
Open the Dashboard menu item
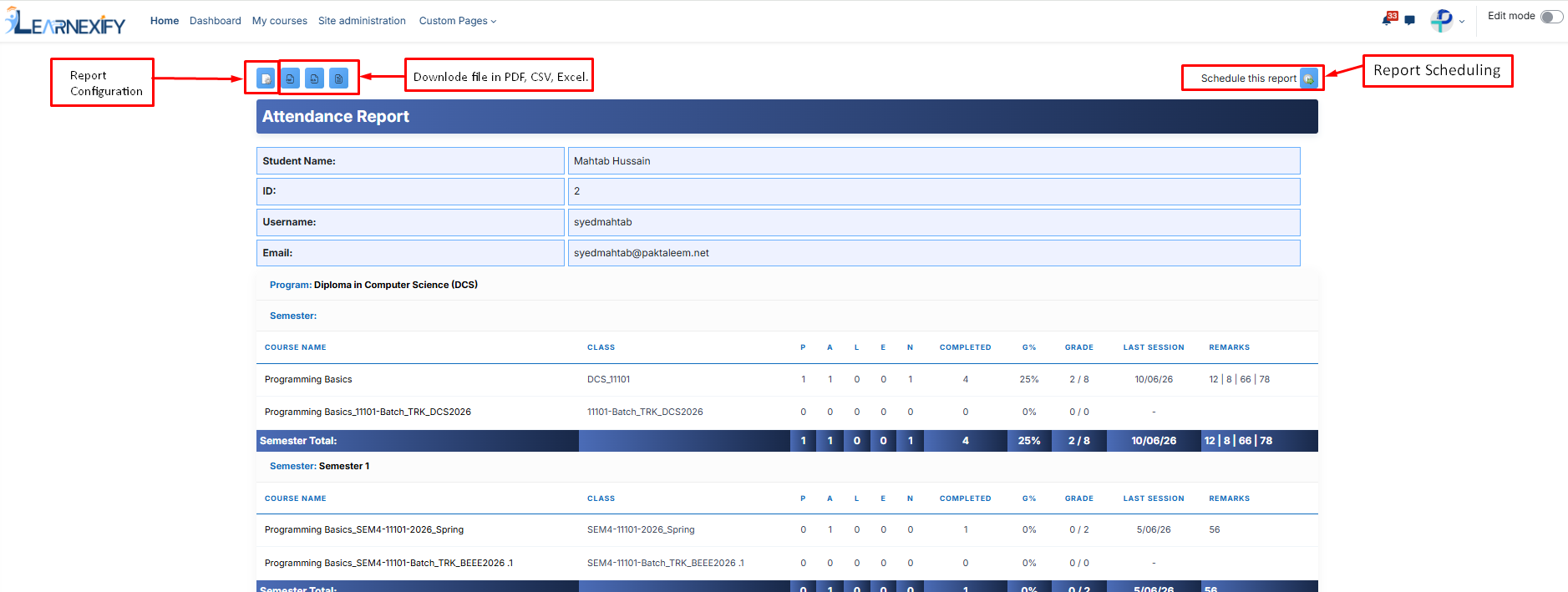click(216, 21)
